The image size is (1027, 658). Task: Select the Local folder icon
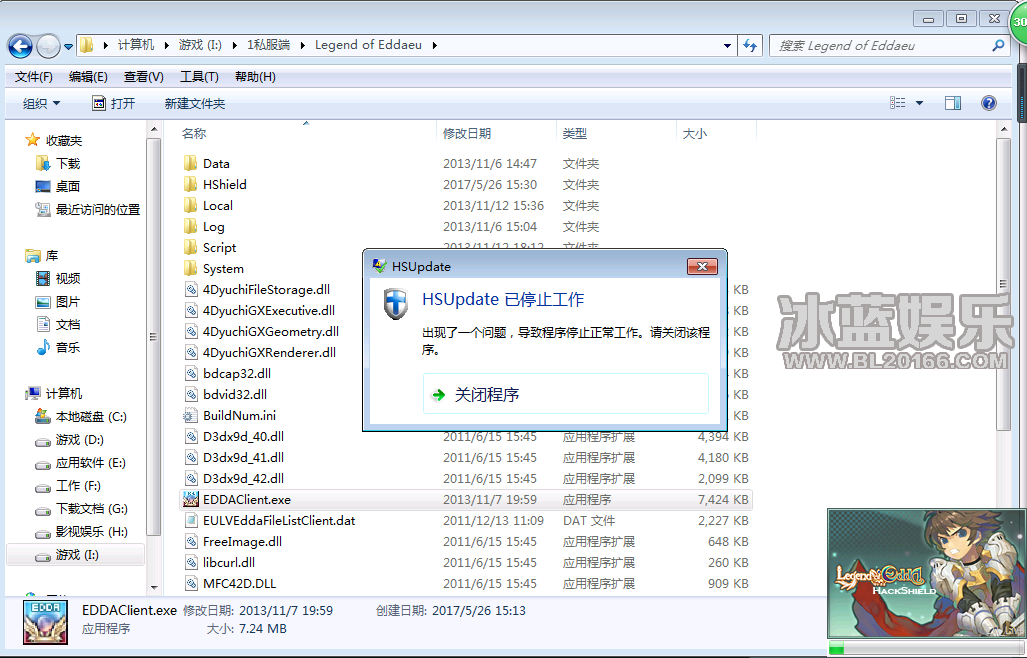click(191, 205)
